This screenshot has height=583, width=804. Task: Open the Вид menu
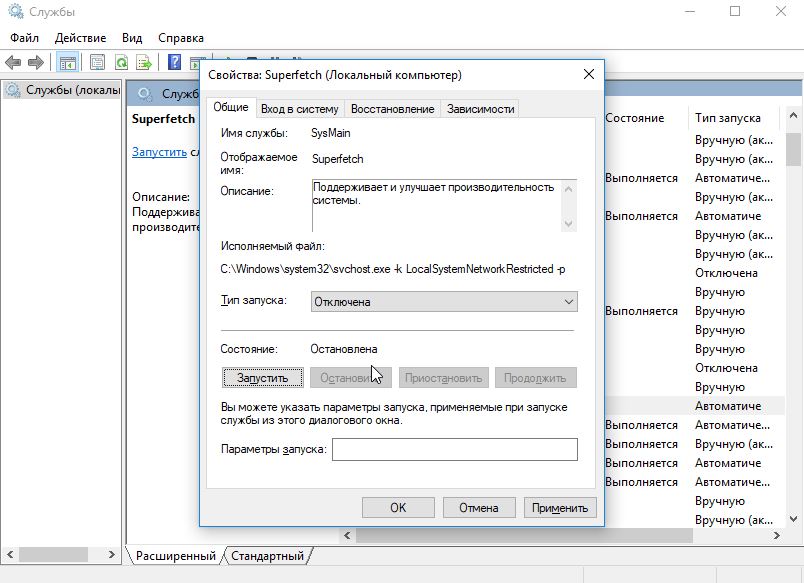tap(132, 38)
